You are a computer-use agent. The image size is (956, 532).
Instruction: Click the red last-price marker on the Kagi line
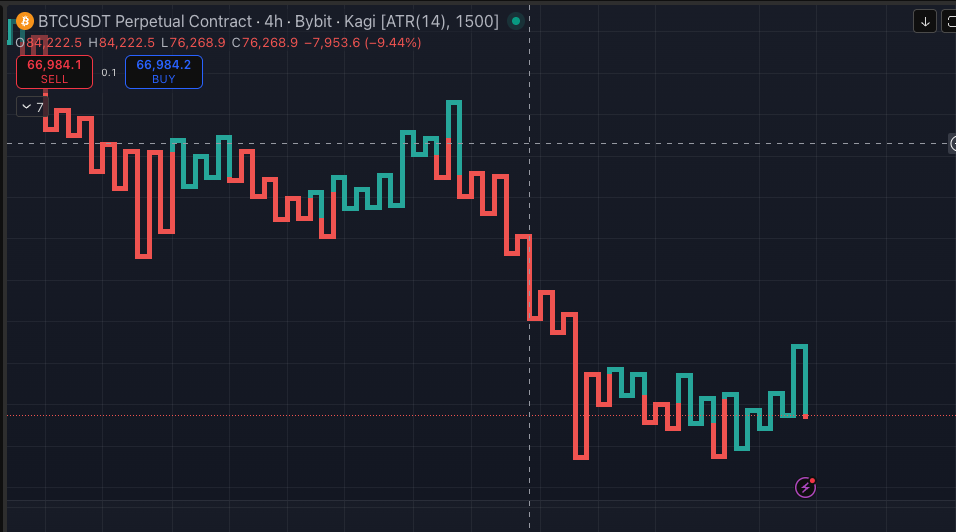pos(805,416)
